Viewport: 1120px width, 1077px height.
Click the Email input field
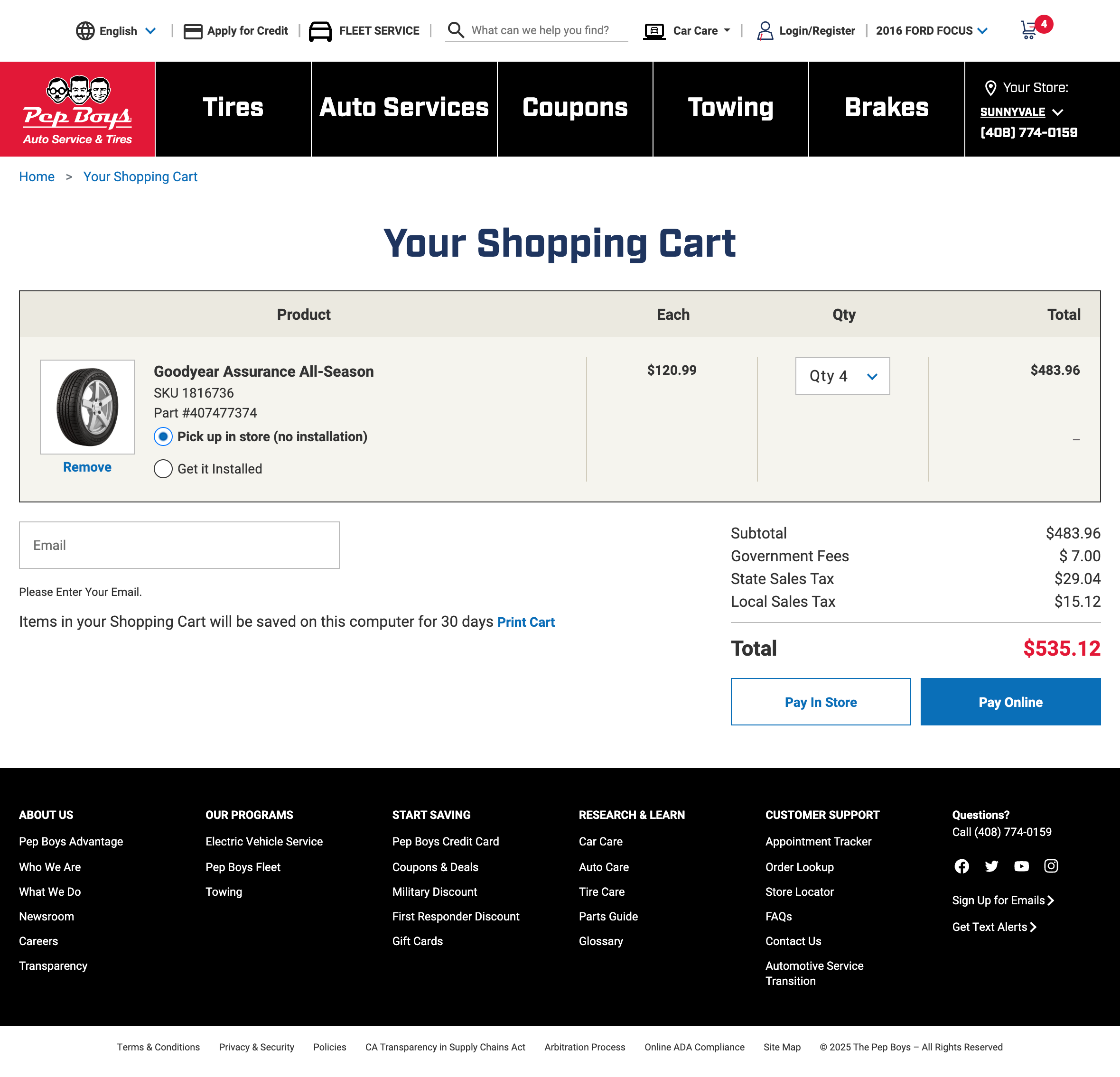[x=179, y=545]
